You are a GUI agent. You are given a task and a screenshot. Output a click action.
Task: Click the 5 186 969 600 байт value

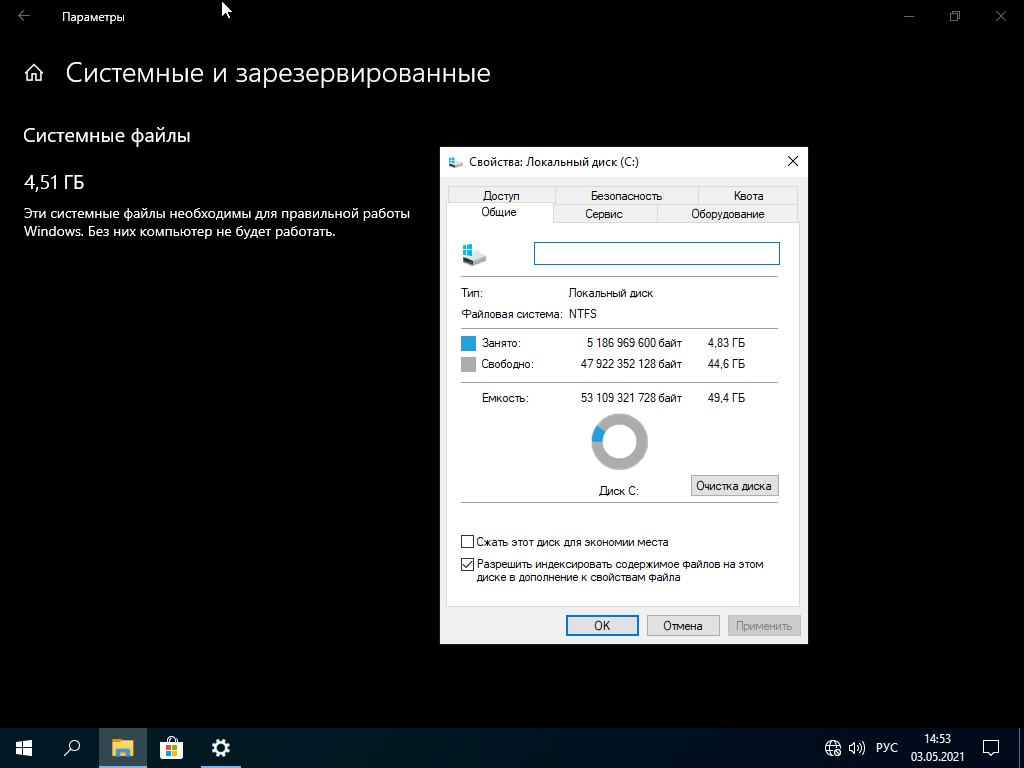click(x=634, y=343)
